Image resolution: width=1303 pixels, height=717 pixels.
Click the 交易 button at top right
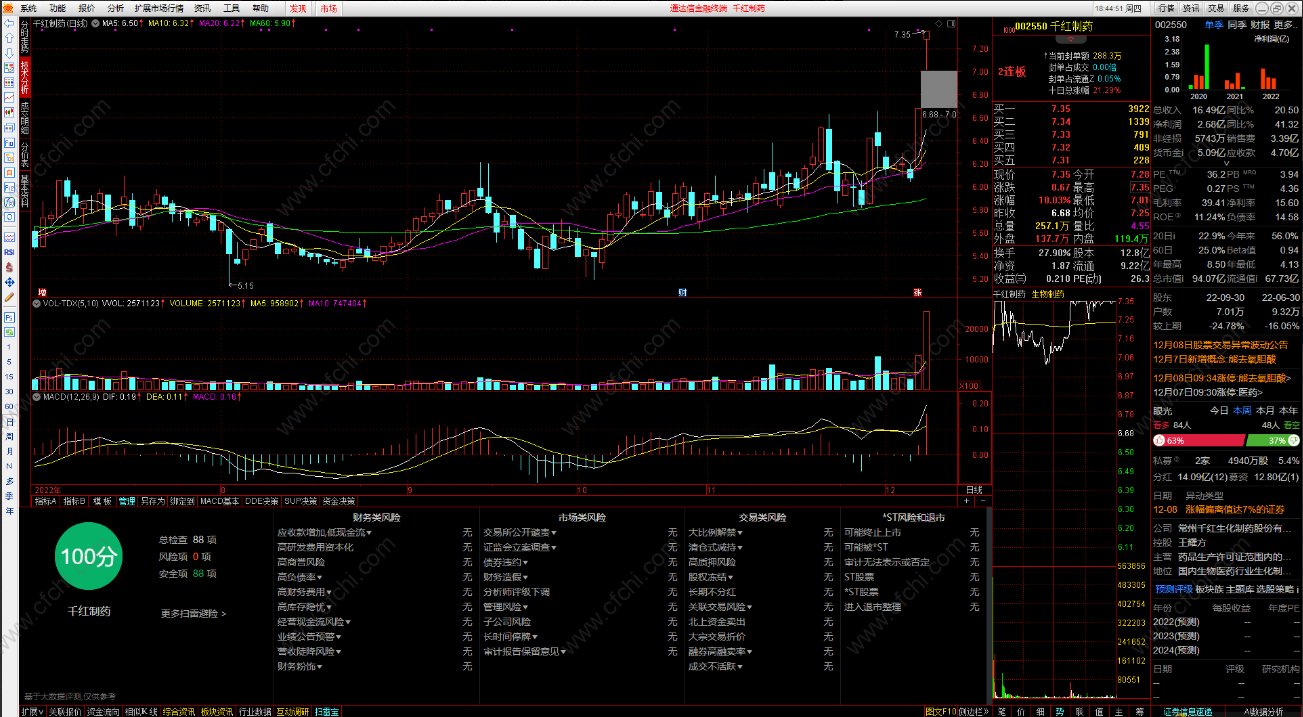pyautogui.click(x=1216, y=7)
